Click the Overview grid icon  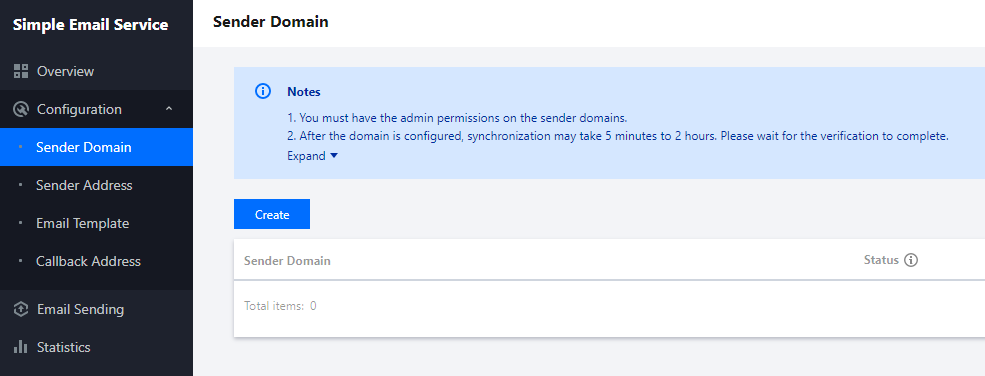coord(21,71)
